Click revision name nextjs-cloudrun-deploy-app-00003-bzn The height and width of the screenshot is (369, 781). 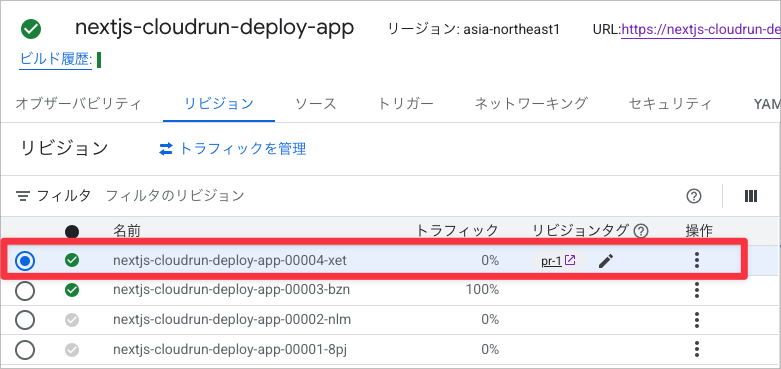pyautogui.click(x=232, y=290)
